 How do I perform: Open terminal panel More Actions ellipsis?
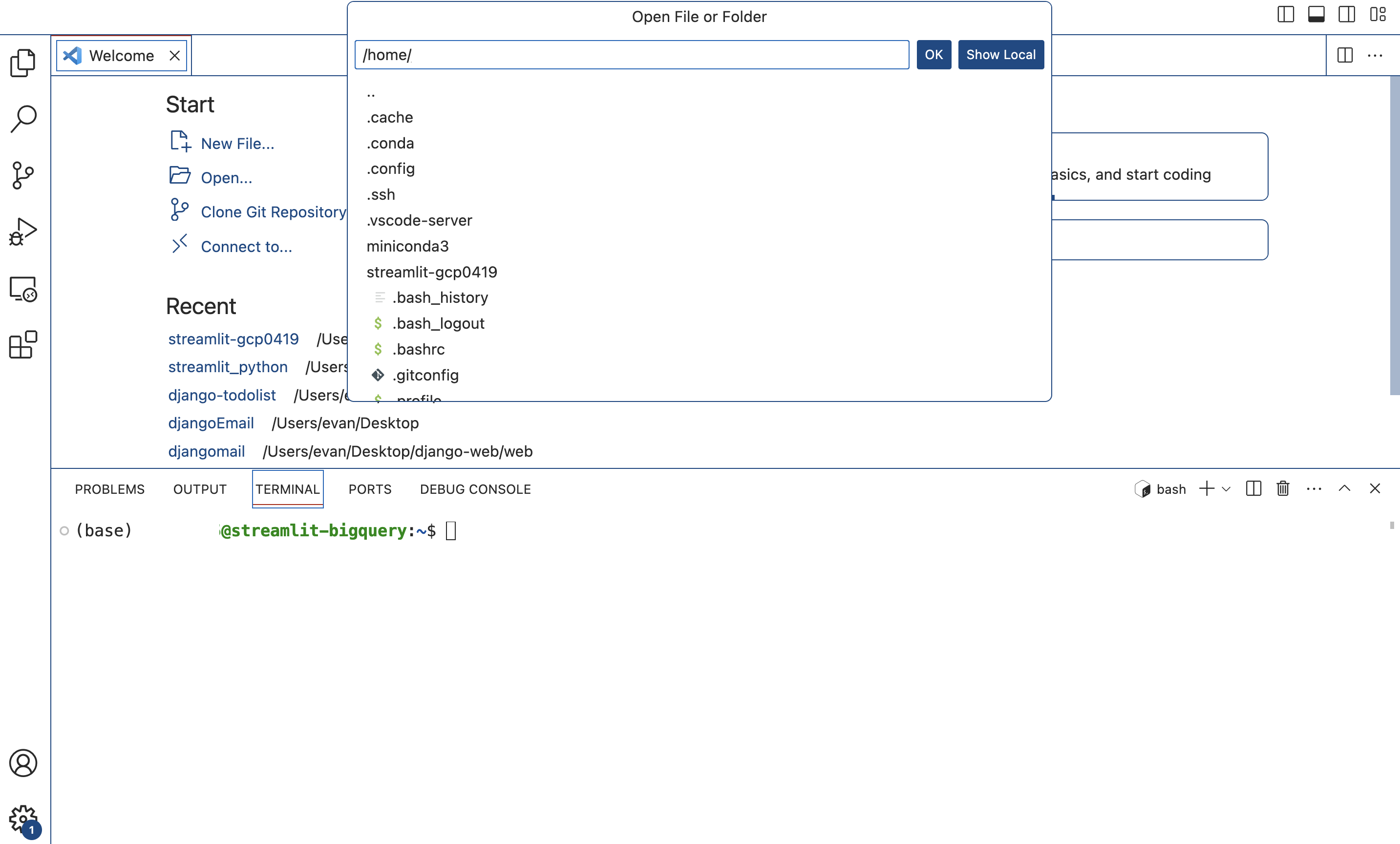(x=1314, y=488)
